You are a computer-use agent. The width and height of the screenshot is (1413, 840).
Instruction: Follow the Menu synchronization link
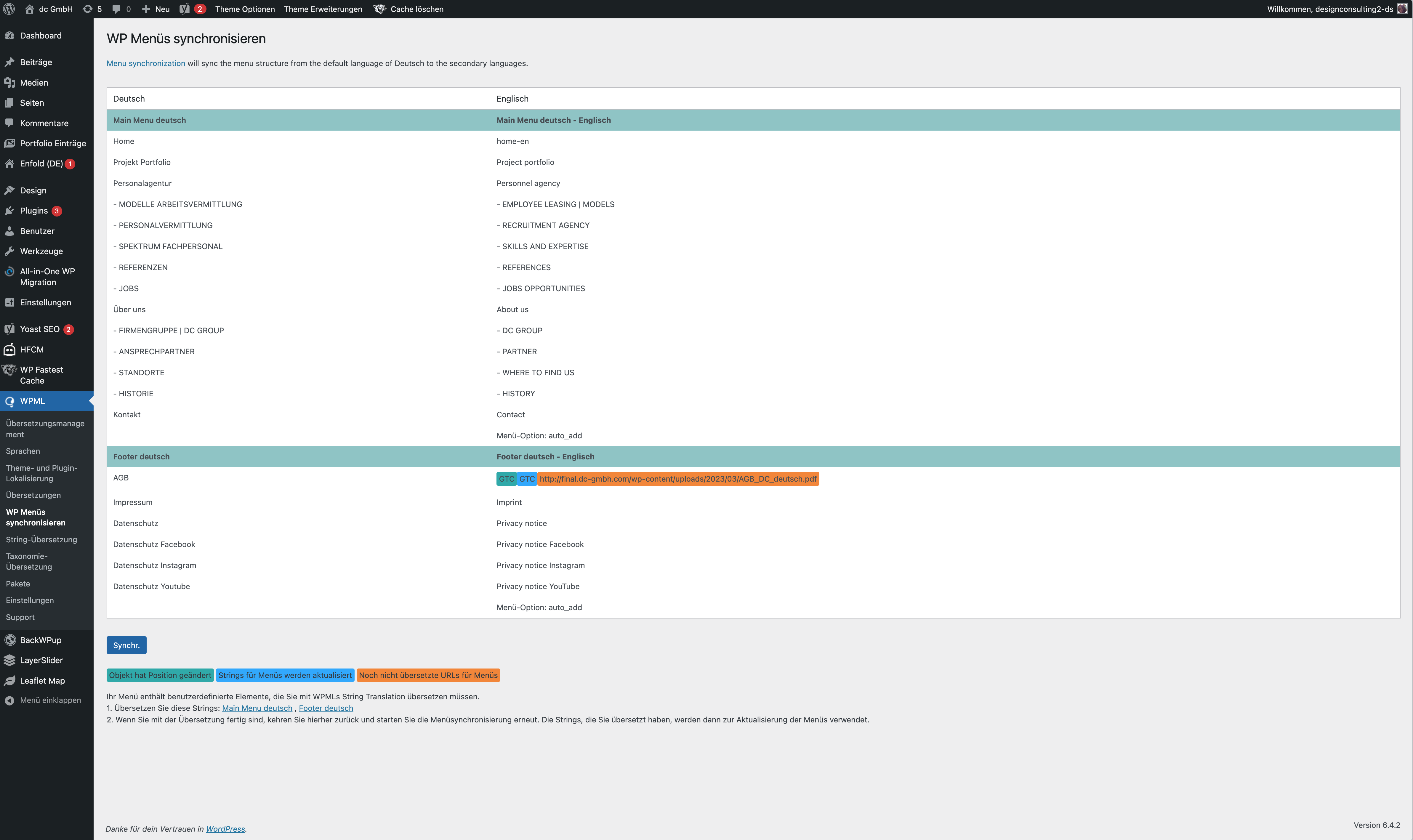tap(145, 63)
